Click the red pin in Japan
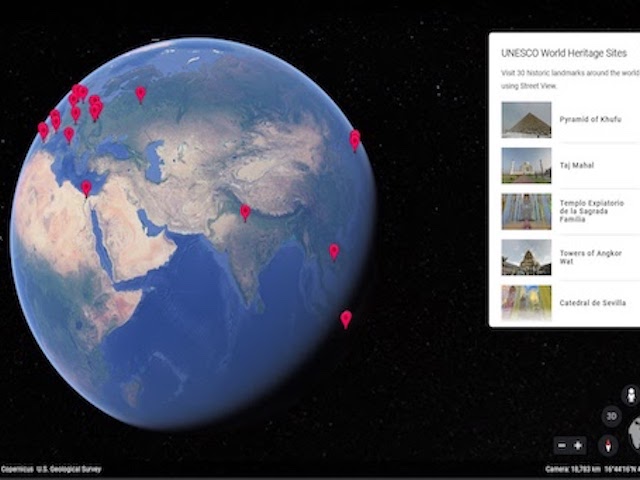 pos(354,139)
